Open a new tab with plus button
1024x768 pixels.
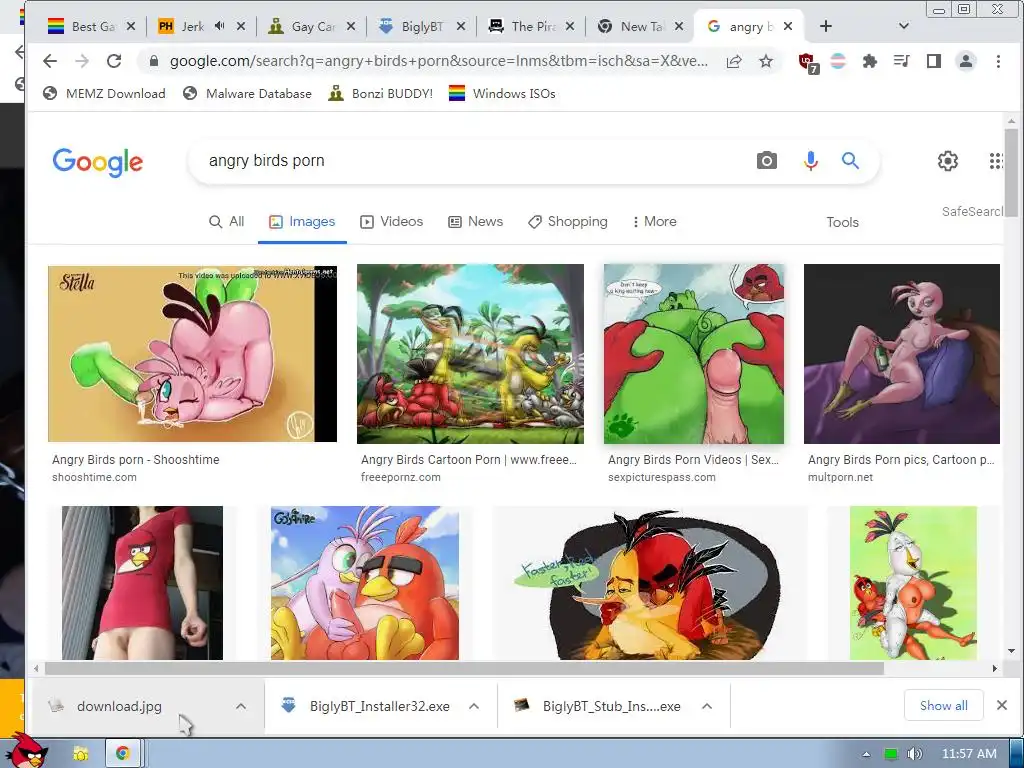point(825,26)
